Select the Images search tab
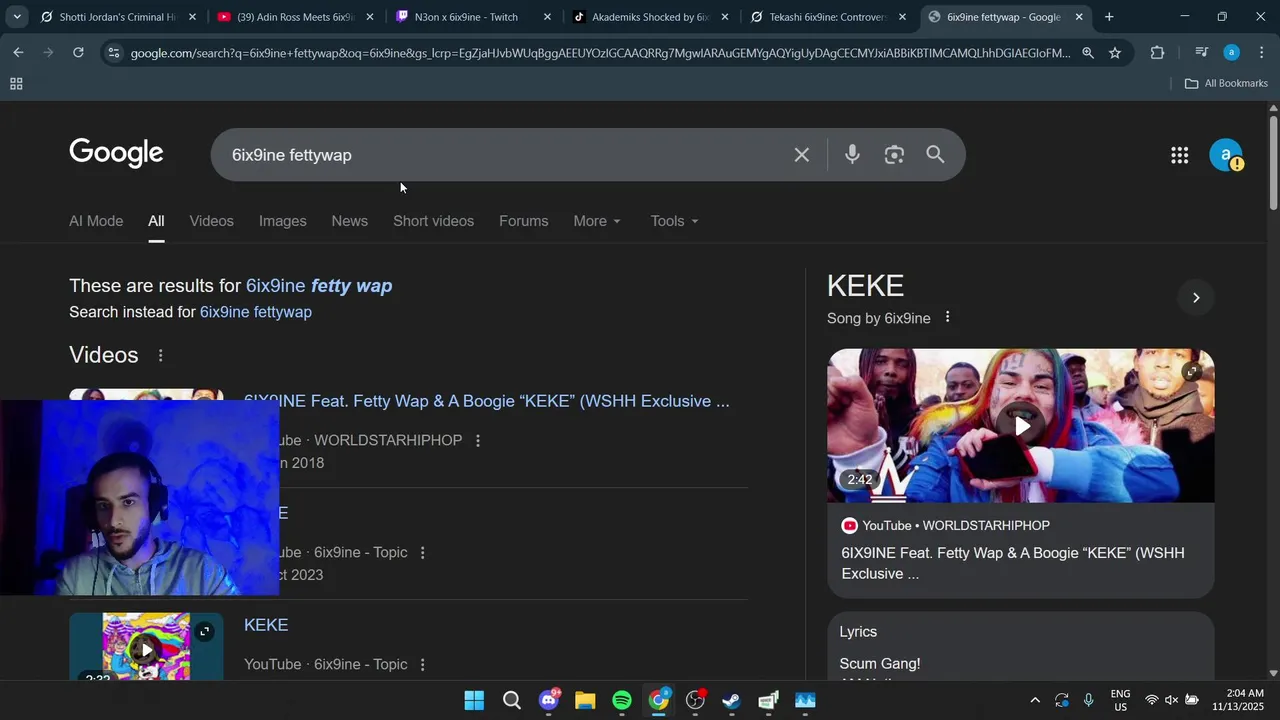 click(x=283, y=221)
